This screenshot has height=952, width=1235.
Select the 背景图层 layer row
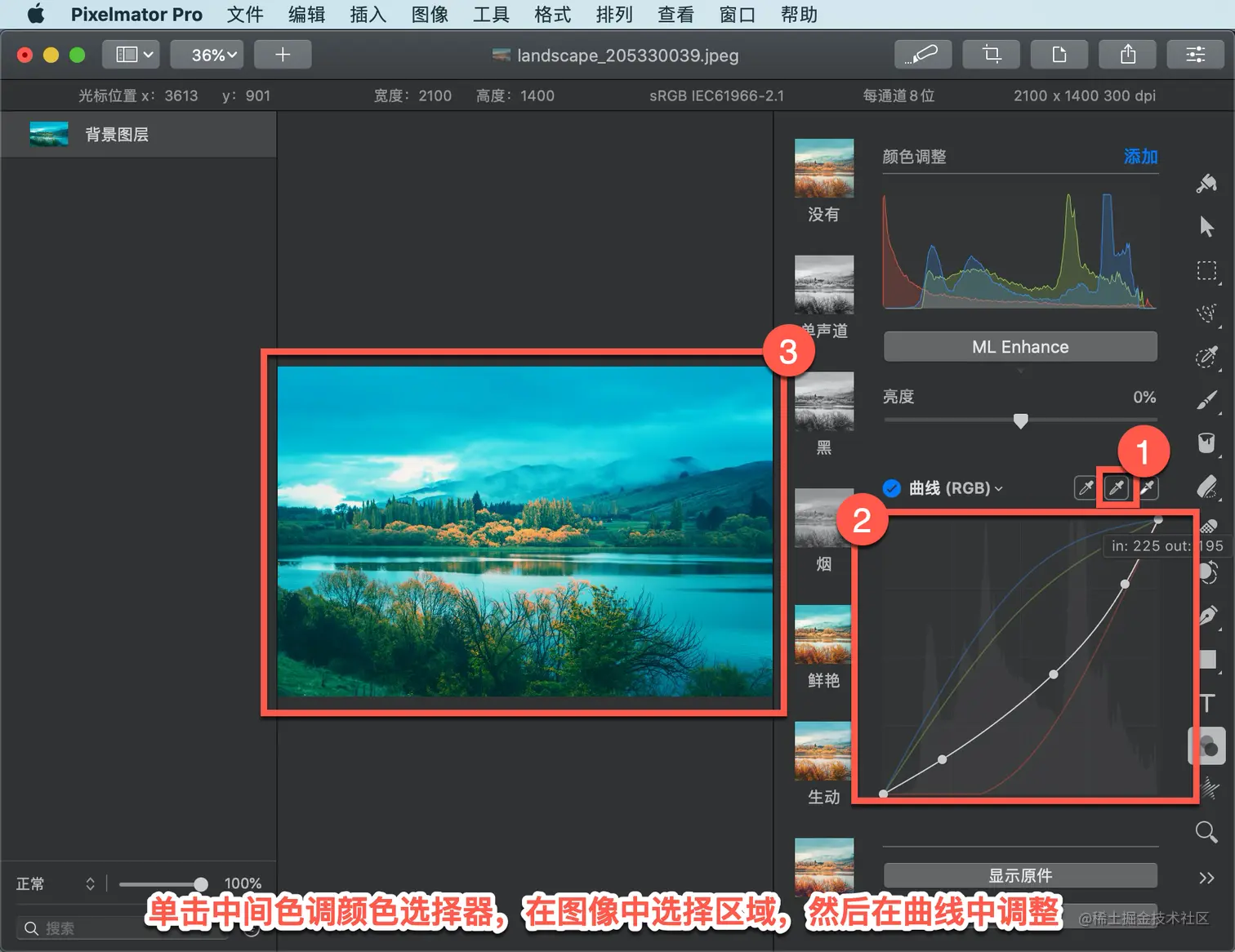coord(139,135)
